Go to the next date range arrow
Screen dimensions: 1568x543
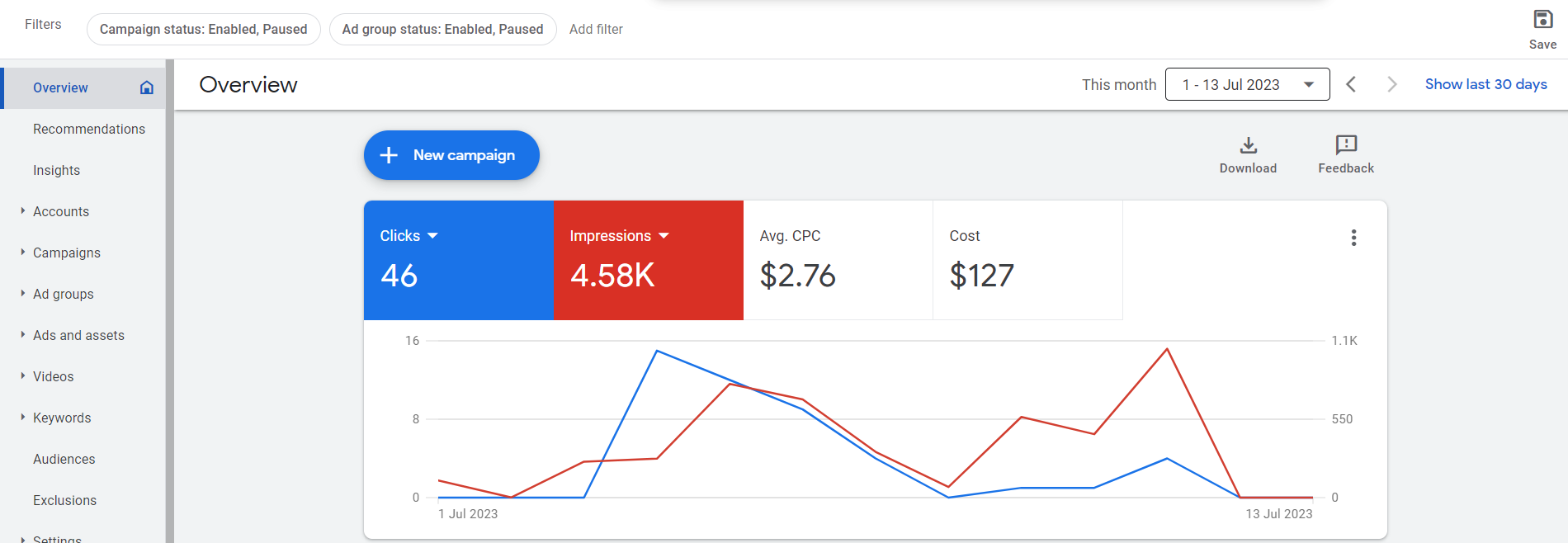pos(1392,84)
